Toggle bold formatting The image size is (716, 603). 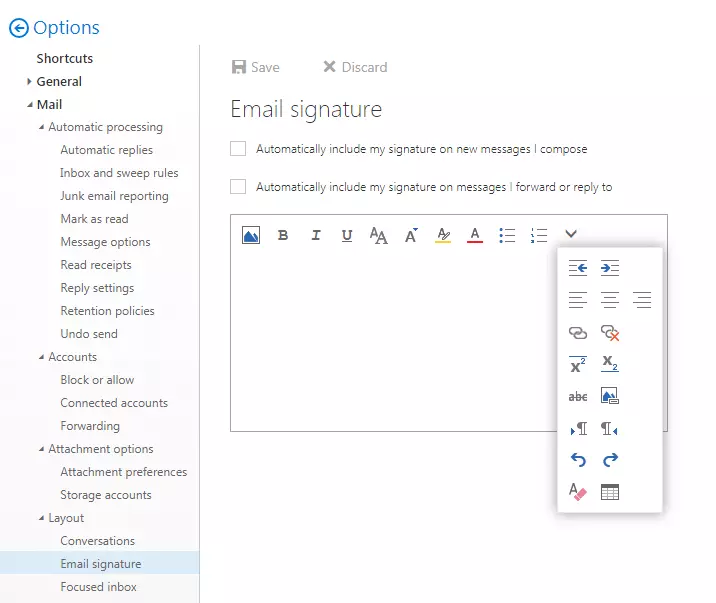coord(283,235)
